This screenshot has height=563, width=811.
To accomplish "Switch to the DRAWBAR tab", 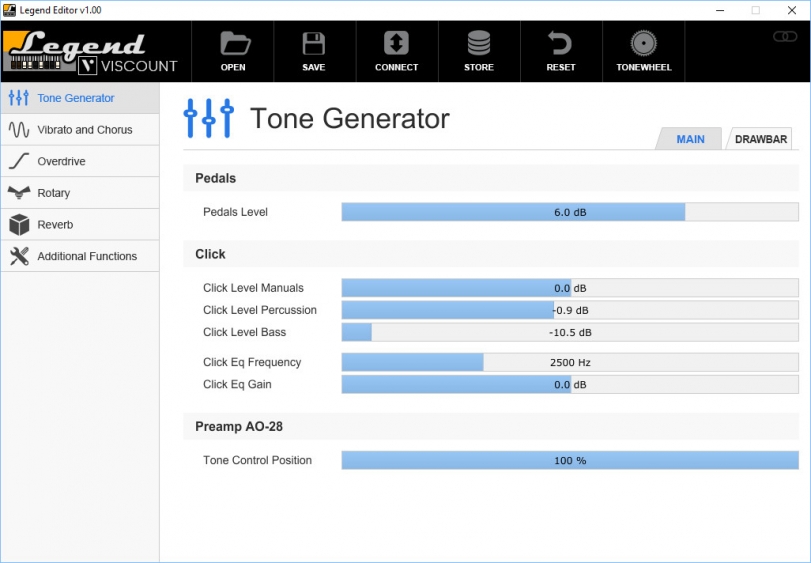I will [x=760, y=139].
